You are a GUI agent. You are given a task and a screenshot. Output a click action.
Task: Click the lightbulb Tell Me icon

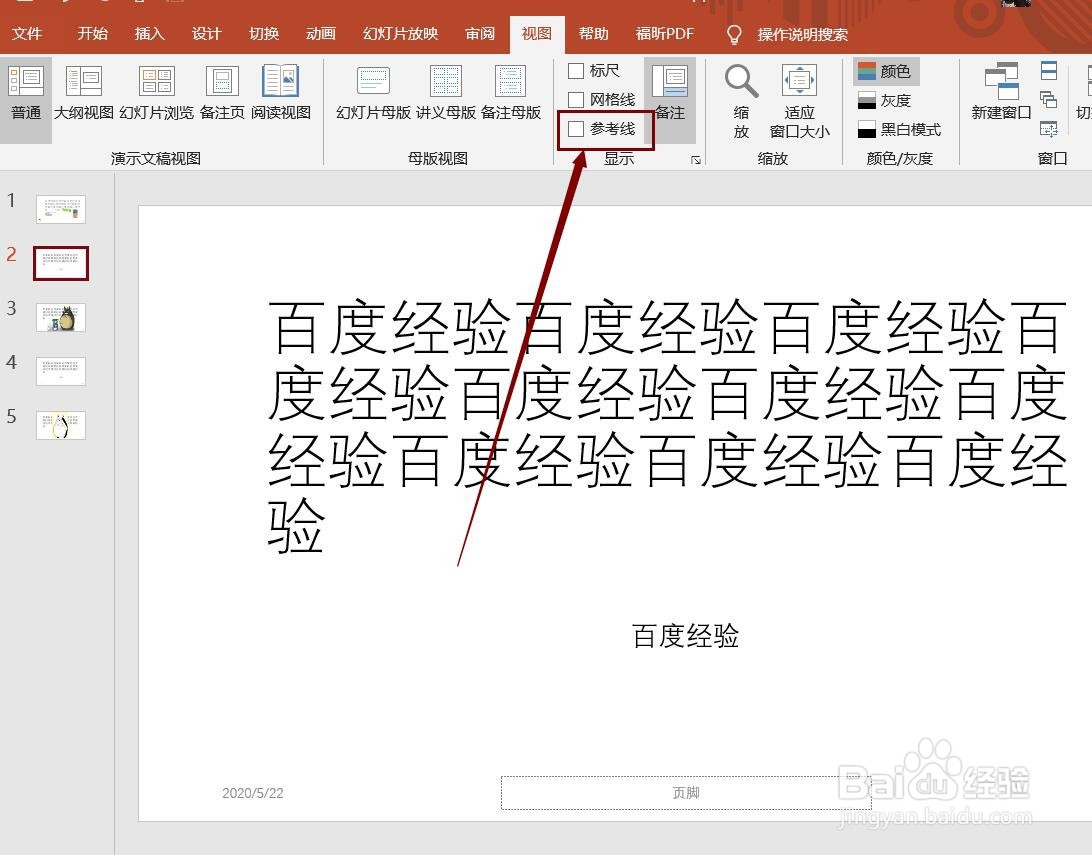[733, 34]
